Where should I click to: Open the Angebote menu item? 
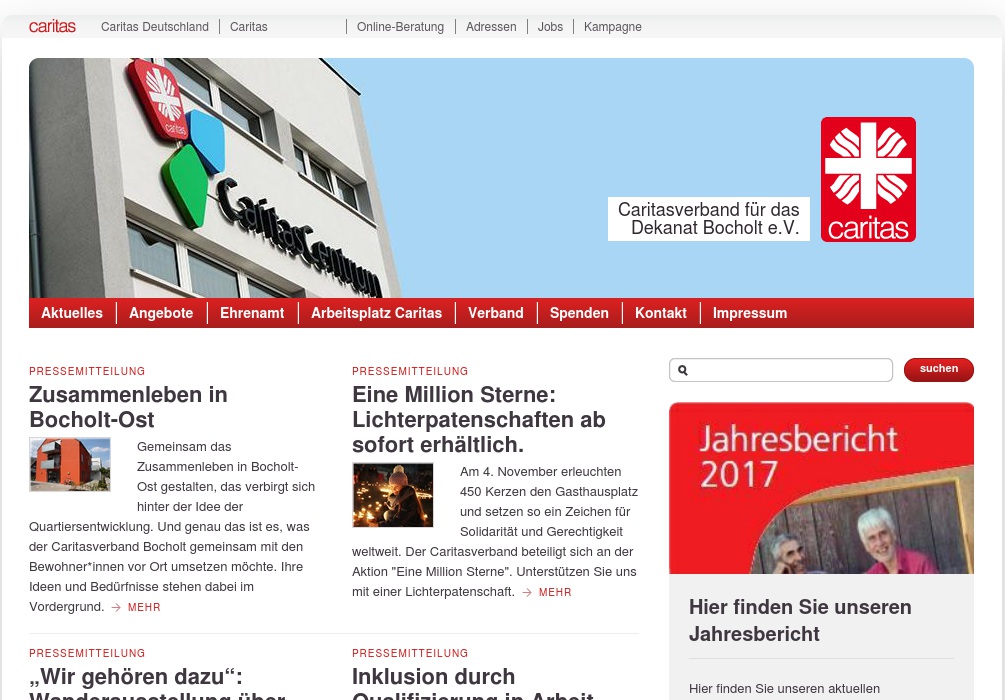[161, 313]
